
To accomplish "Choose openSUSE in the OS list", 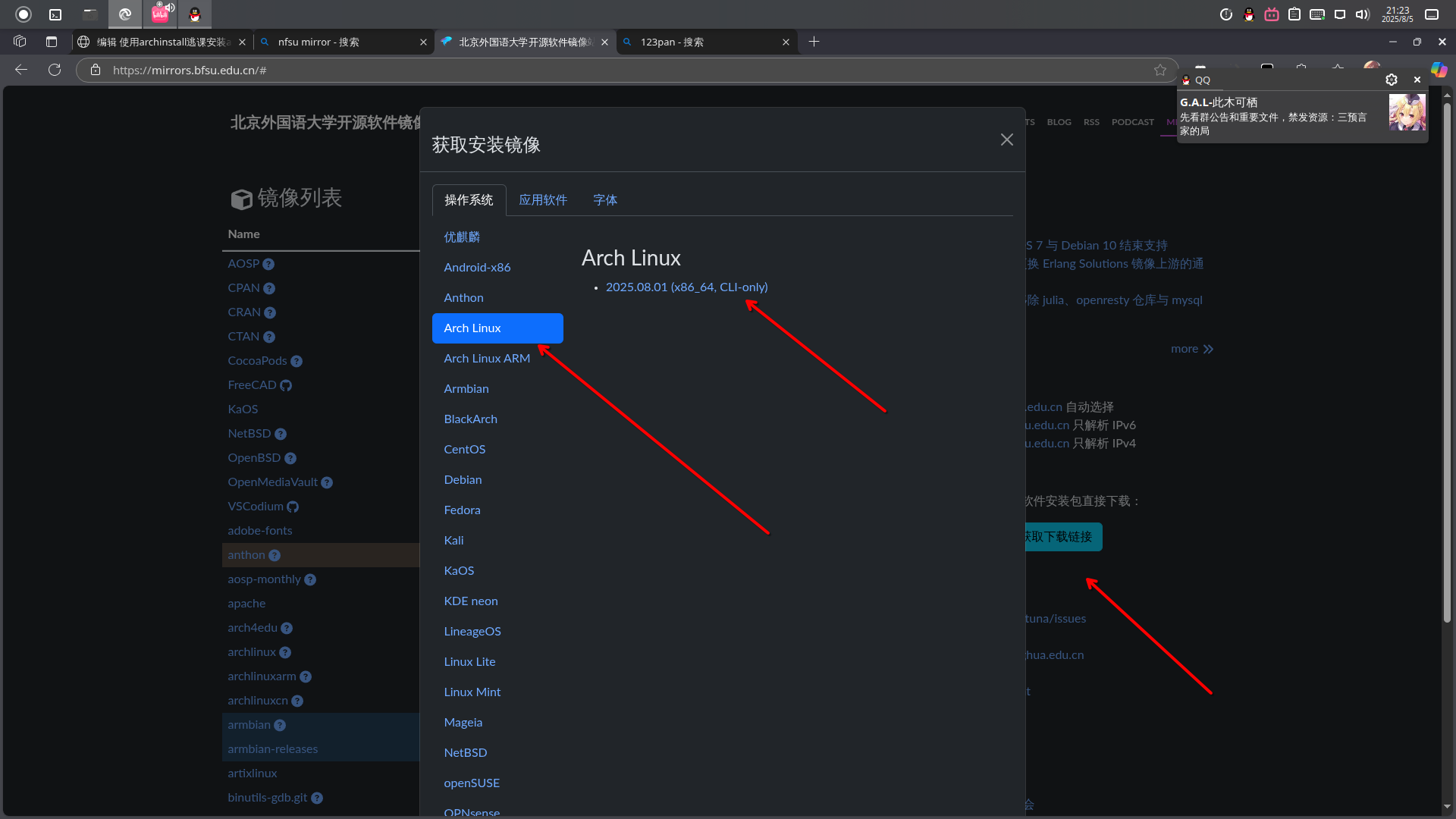I will click(497, 783).
